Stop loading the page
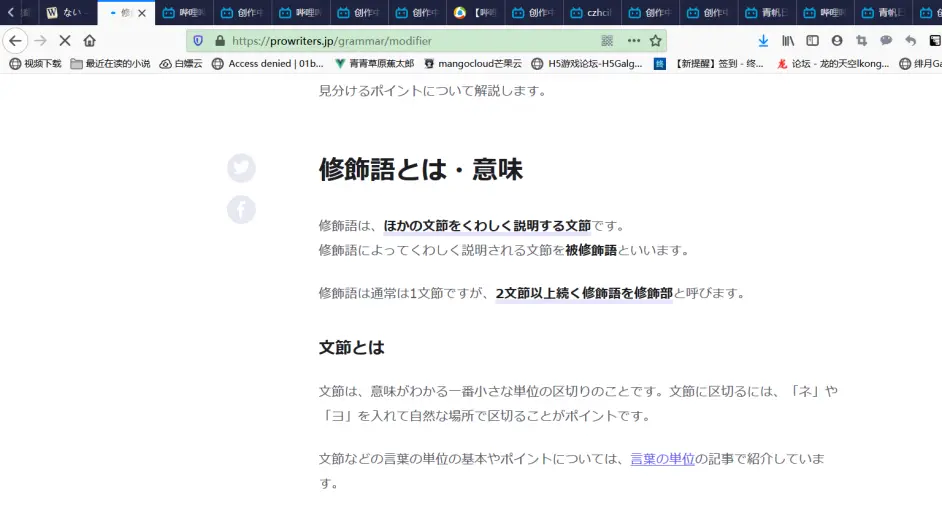 pos(65,41)
